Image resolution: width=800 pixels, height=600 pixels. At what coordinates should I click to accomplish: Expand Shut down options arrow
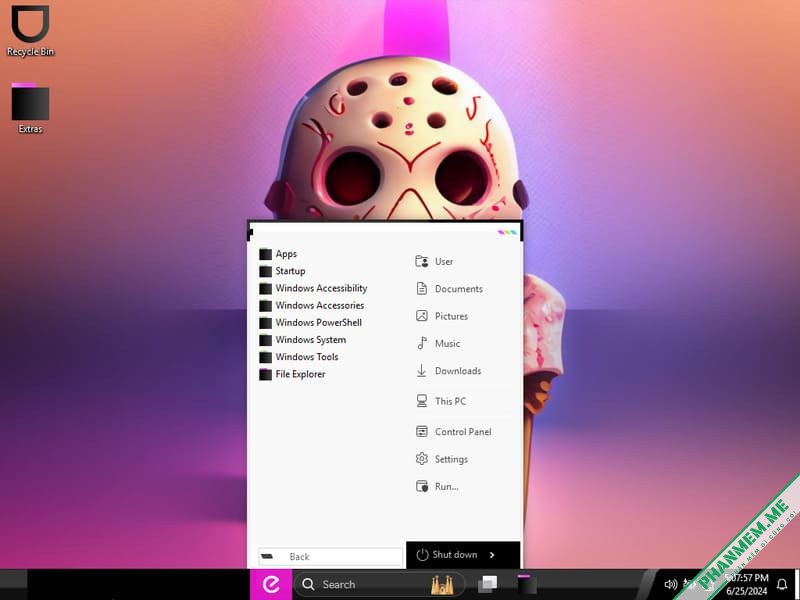[x=492, y=555]
